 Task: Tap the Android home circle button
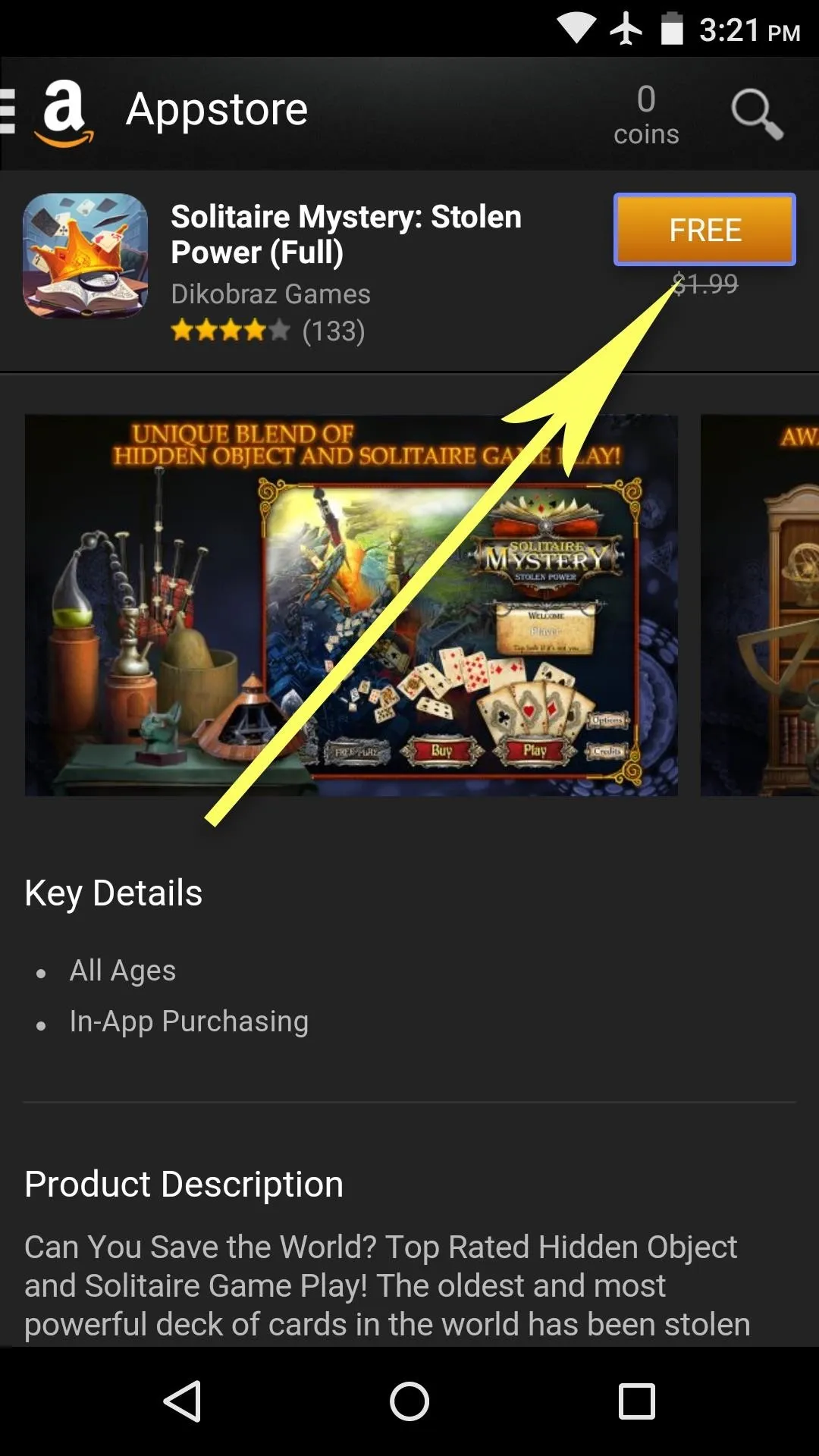coord(409,1401)
